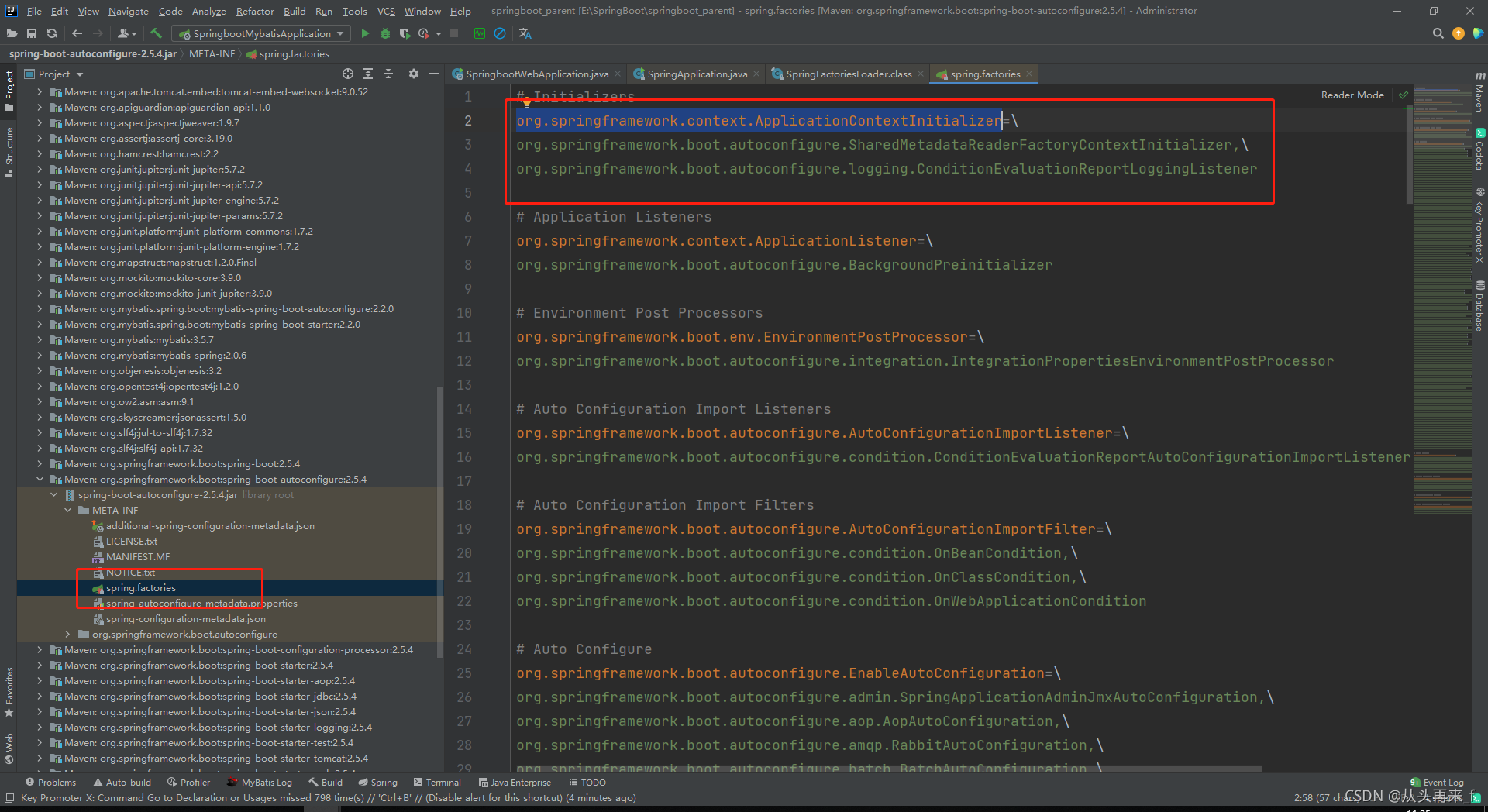This screenshot has width=1488, height=812.
Task: Collapse all nodes in the Project tree
Action: tap(388, 74)
